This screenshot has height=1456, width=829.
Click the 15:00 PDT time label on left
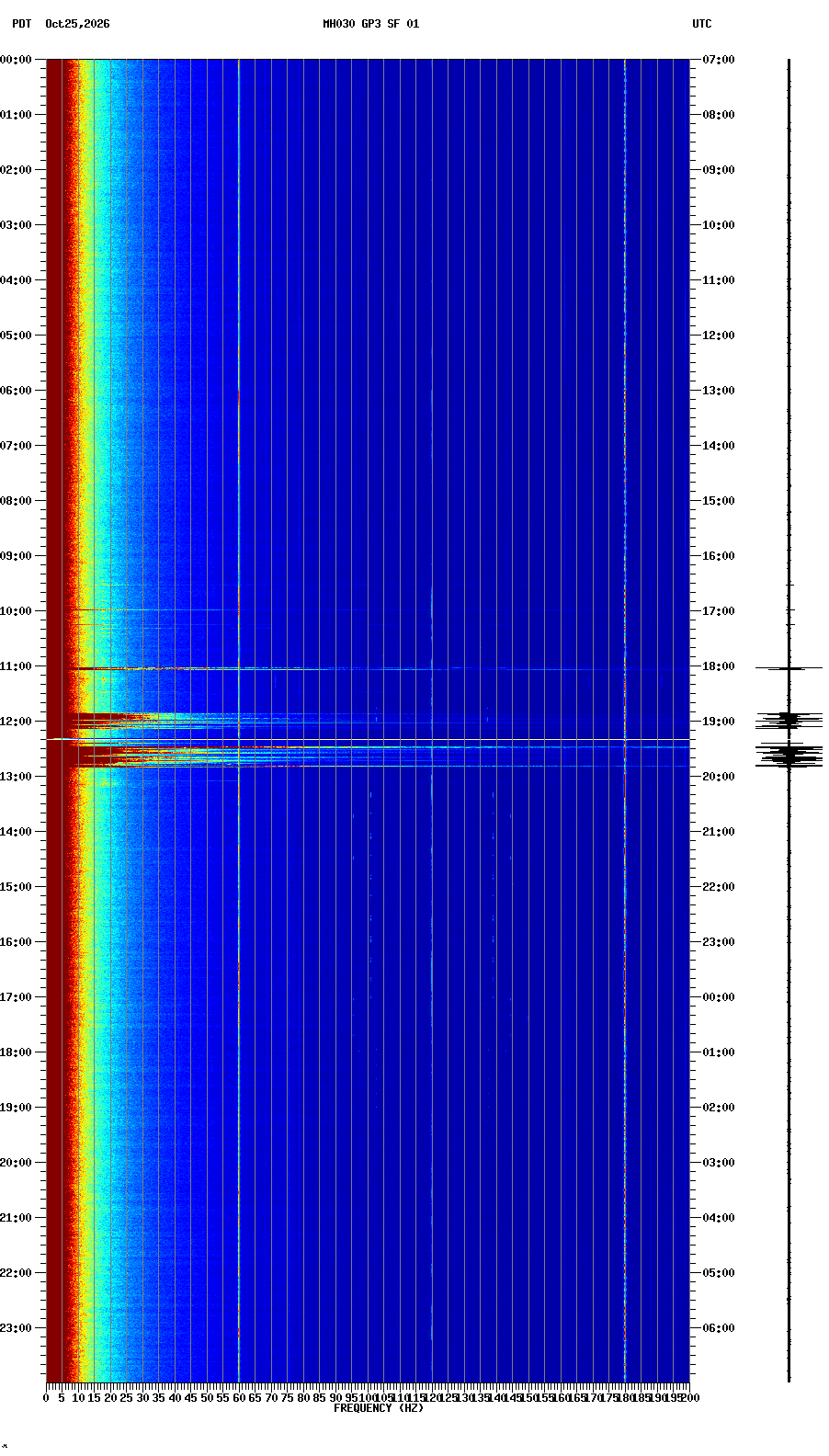point(16,887)
